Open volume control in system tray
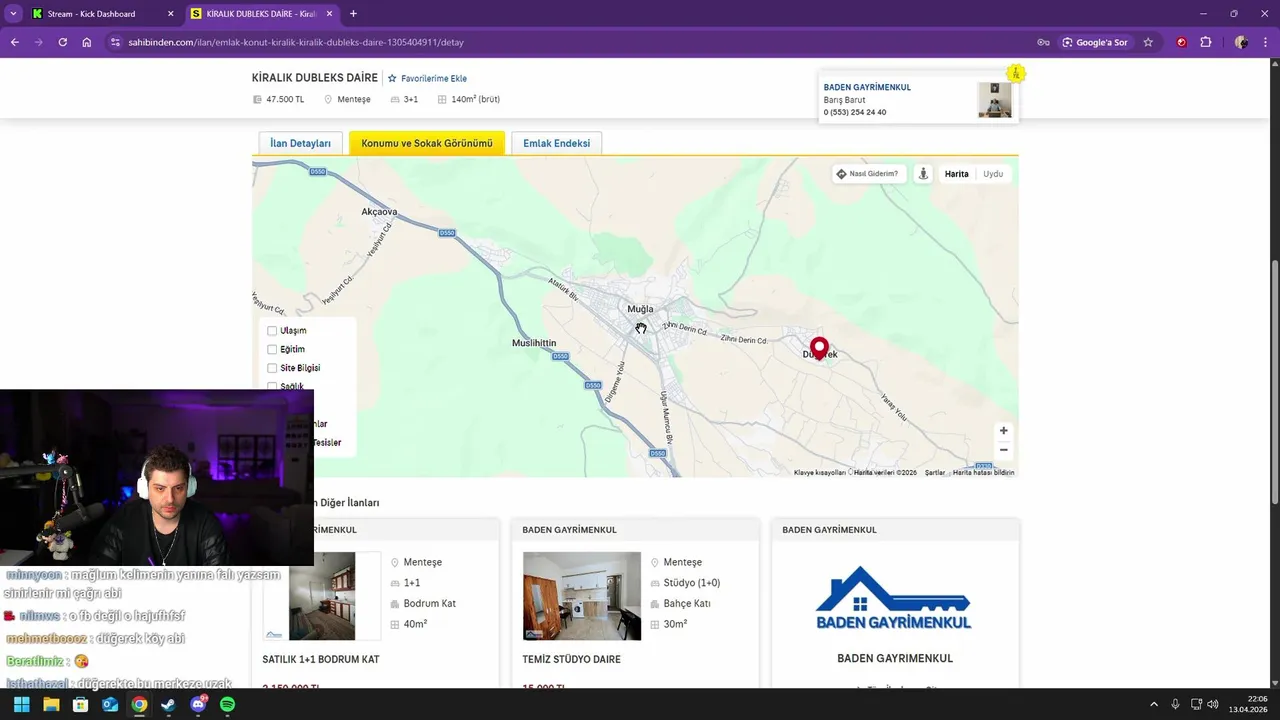The height and width of the screenshot is (720, 1280). (1213, 704)
